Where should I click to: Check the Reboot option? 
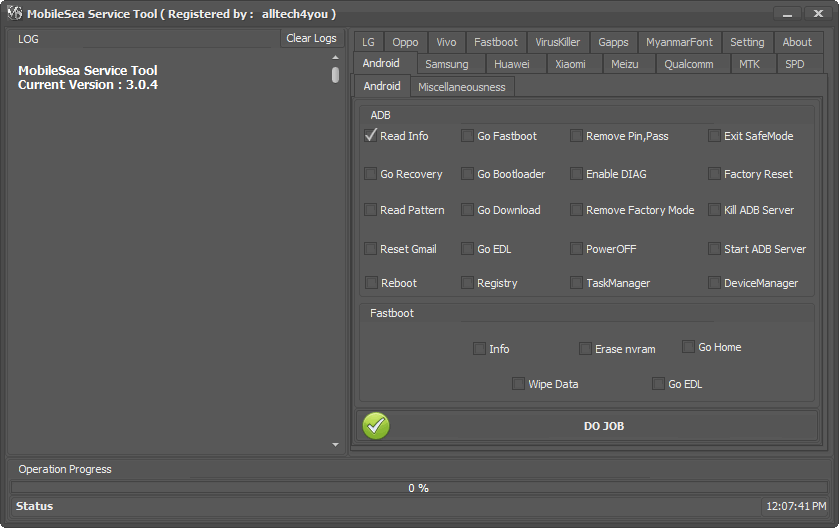pos(371,282)
